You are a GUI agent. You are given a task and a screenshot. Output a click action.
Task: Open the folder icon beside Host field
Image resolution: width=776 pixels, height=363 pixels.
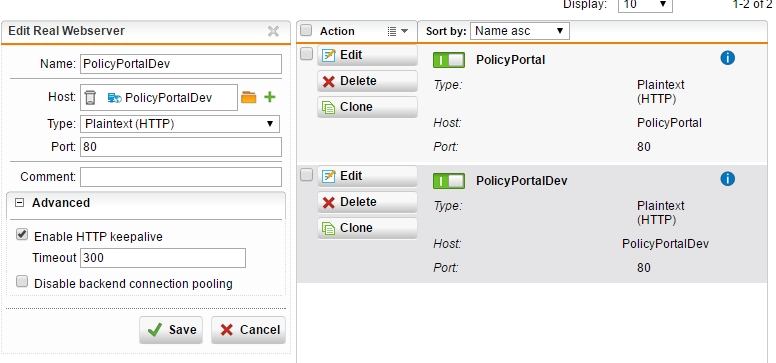248,97
